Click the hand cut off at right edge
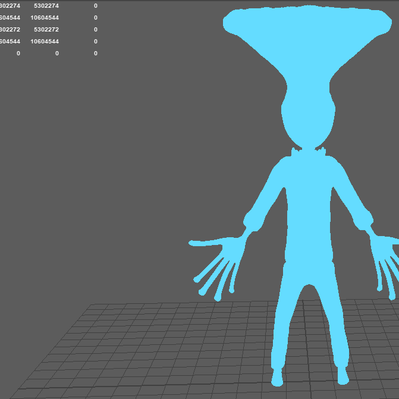 (385, 263)
